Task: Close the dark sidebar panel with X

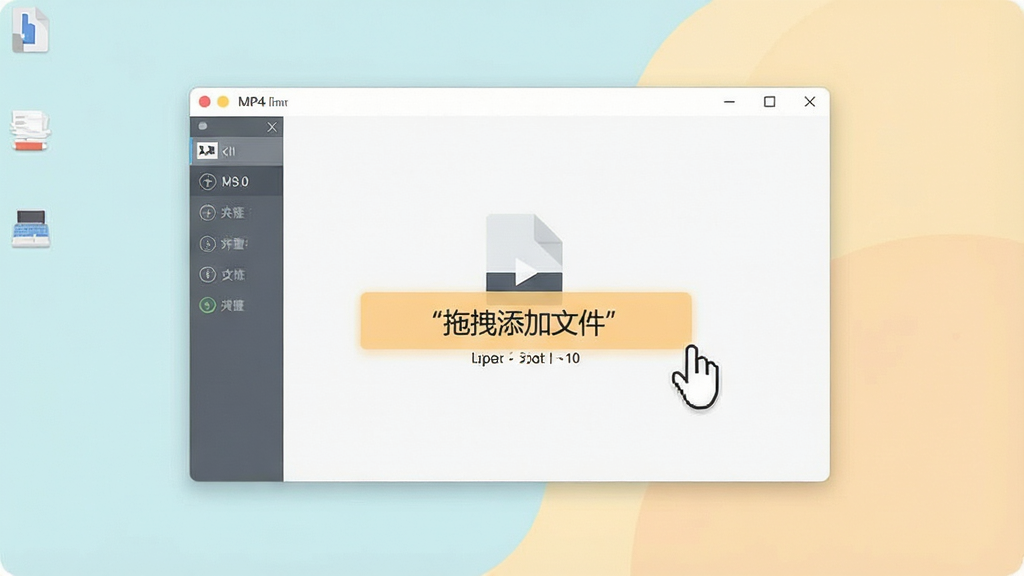Action: (x=272, y=127)
